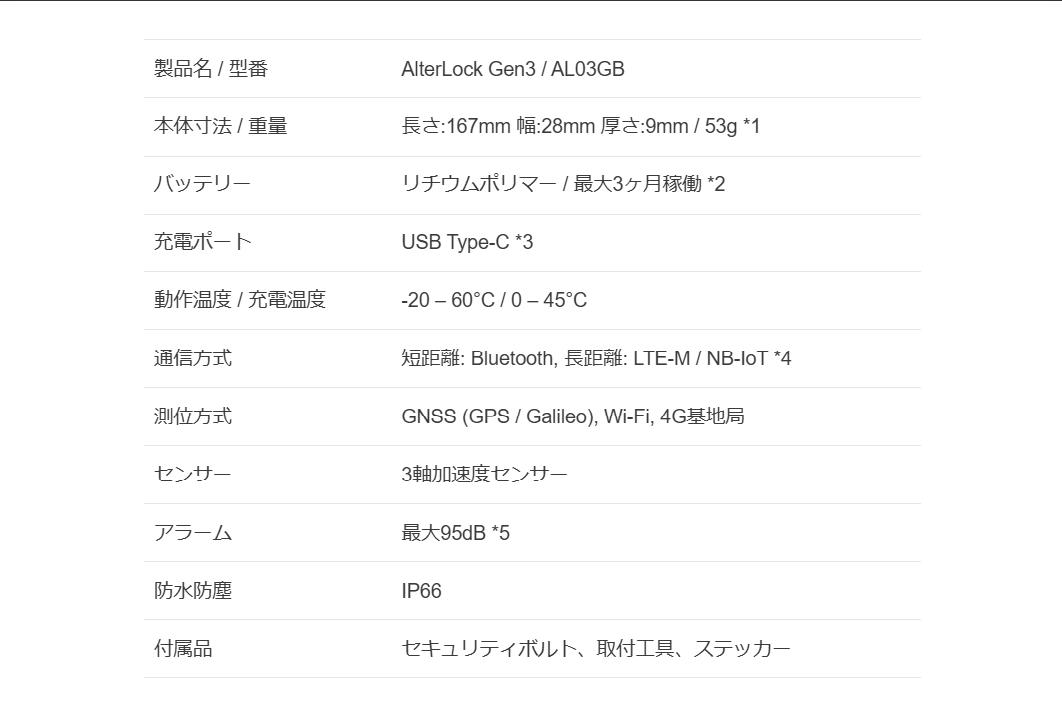Select the GNSS (GPS / Galileo) positioning value

pyautogui.click(x=573, y=417)
